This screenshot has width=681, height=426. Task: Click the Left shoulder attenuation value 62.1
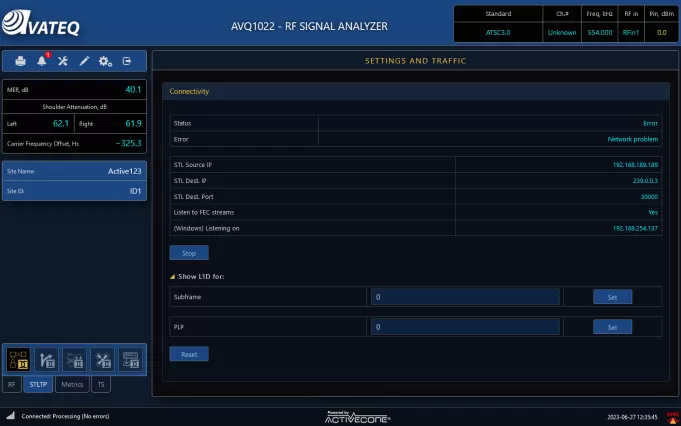click(x=61, y=124)
